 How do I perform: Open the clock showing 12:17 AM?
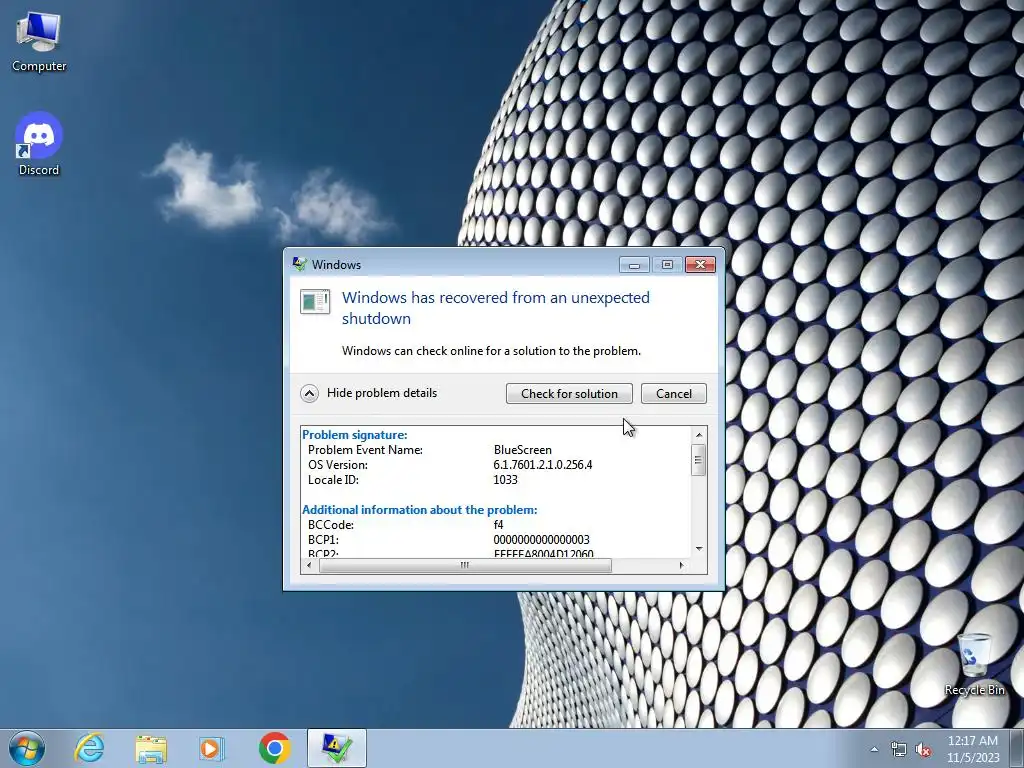[x=973, y=749]
